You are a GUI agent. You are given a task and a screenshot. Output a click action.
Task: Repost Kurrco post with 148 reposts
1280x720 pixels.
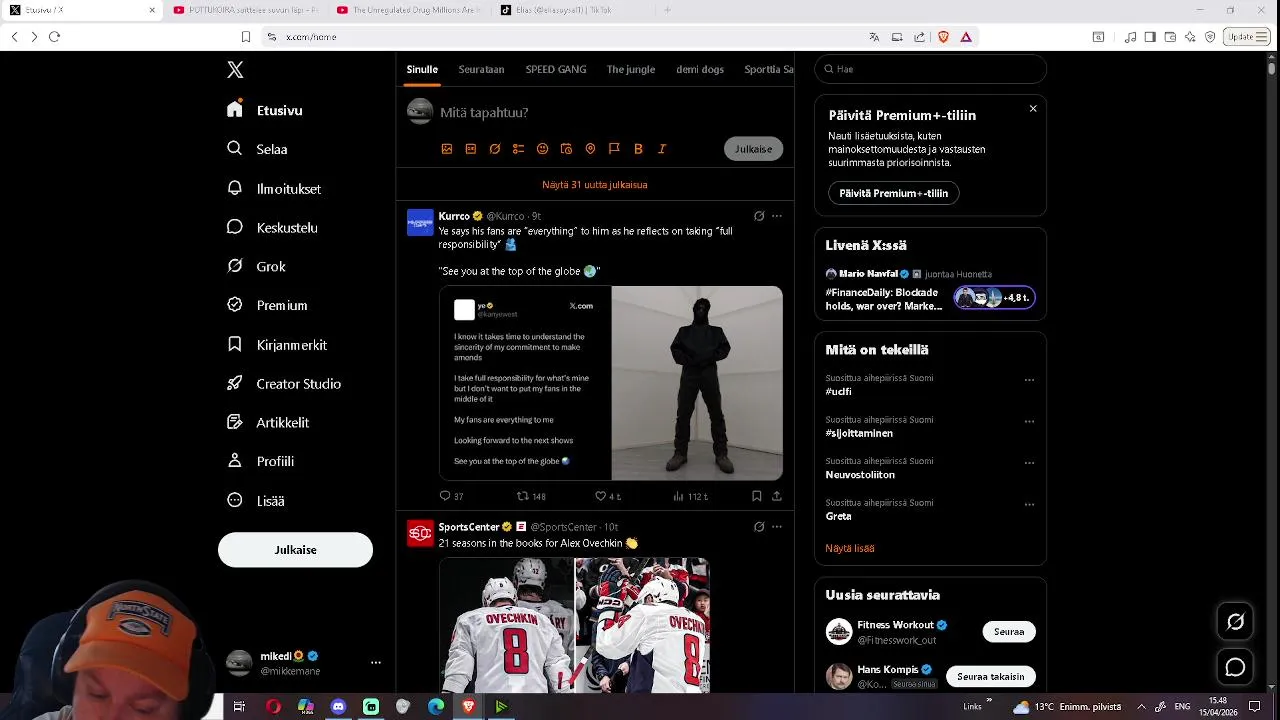pos(531,496)
